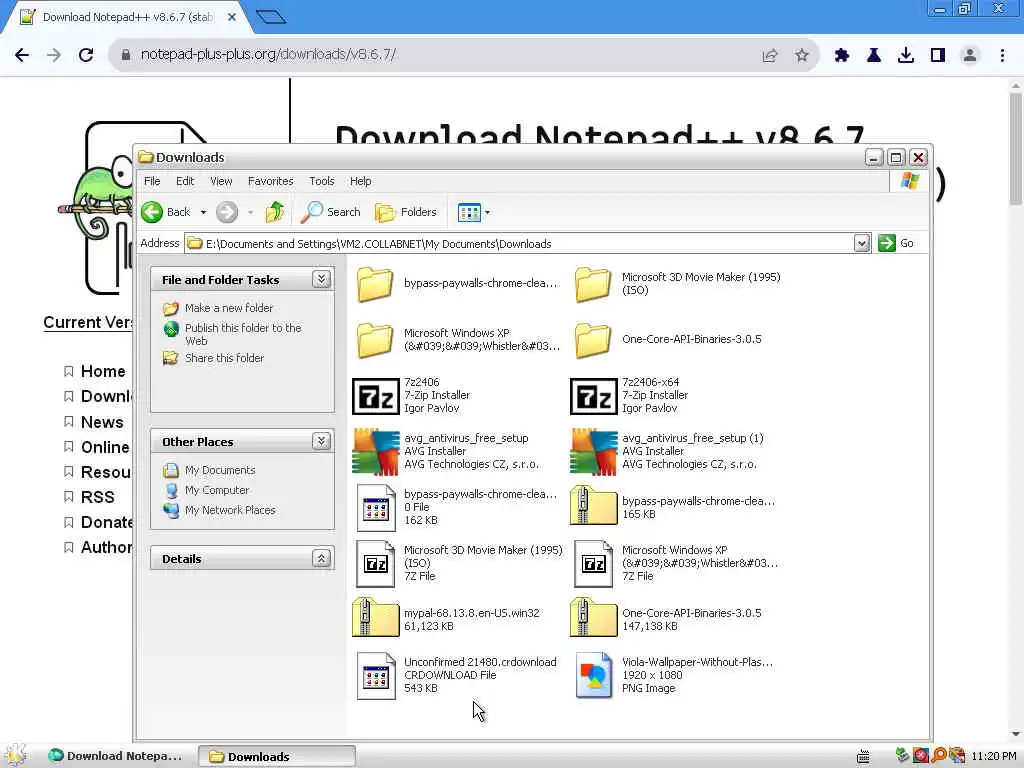Click Chrome page vertical scrollbar
This screenshot has width=1024, height=768.
(x=1016, y=149)
